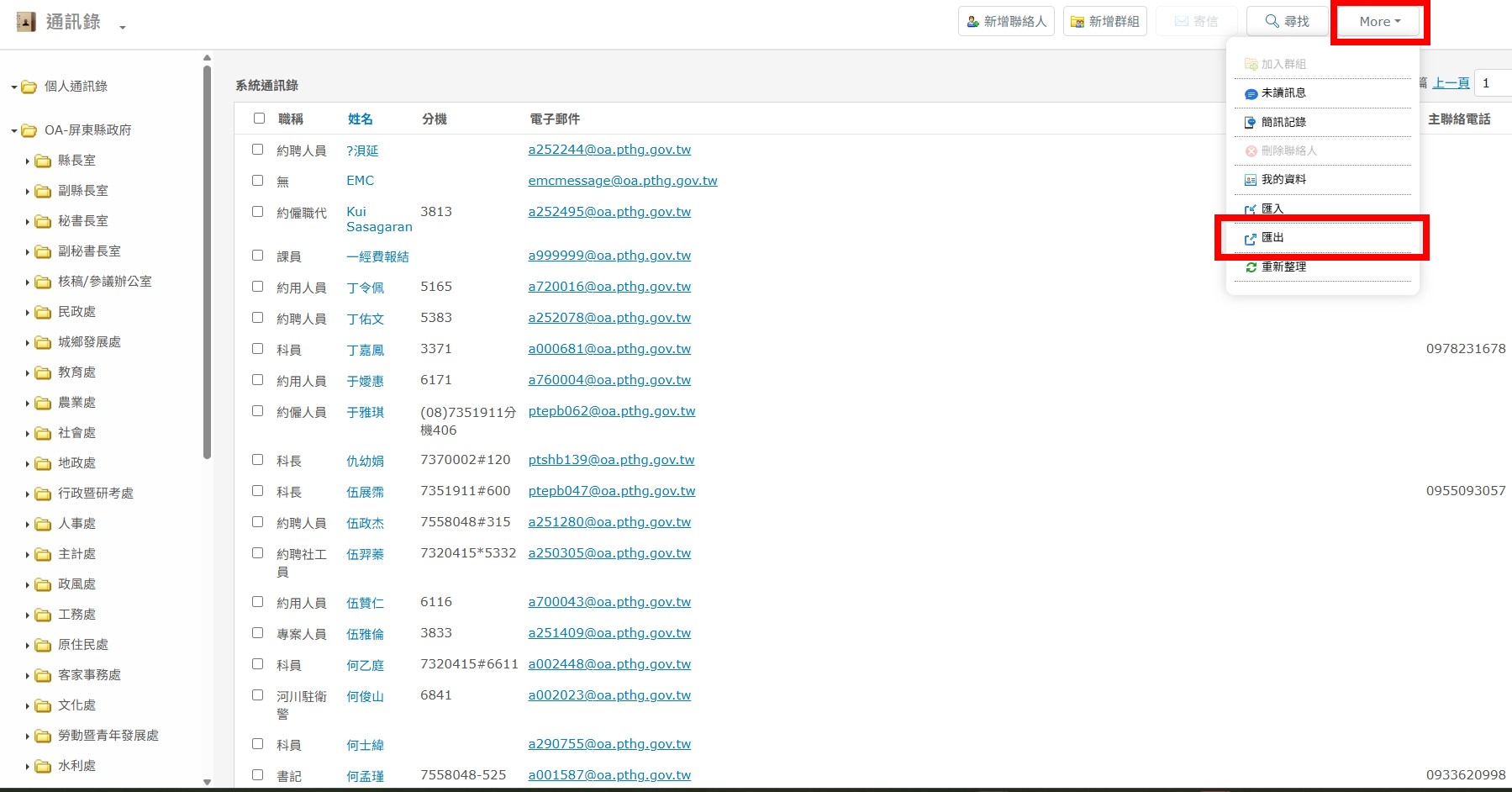Select 簡訊記錄 in the dropdown menu
Viewport: 1512px width, 792px height.
(x=1283, y=122)
